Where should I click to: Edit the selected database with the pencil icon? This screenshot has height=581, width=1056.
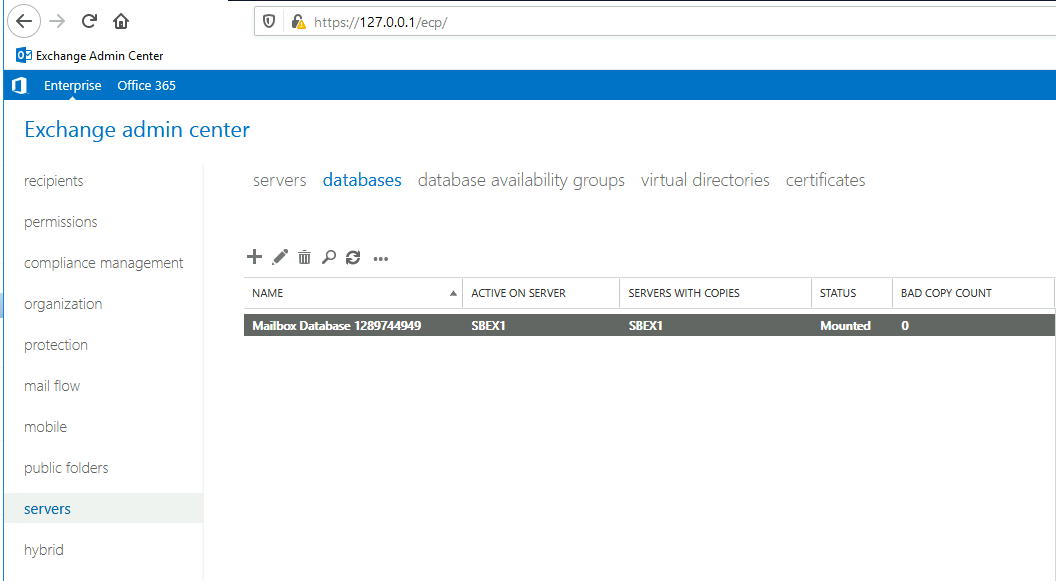[279, 257]
